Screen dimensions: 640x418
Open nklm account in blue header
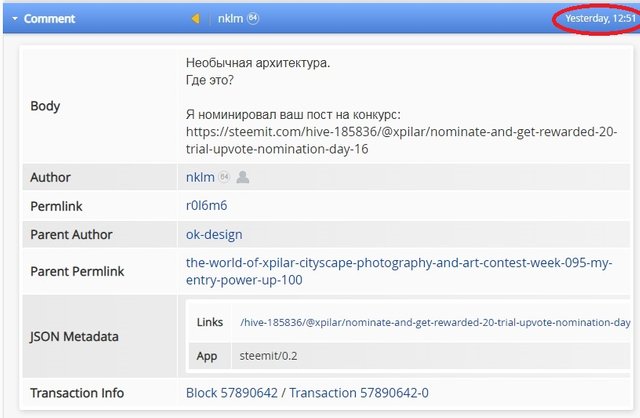[230, 18]
